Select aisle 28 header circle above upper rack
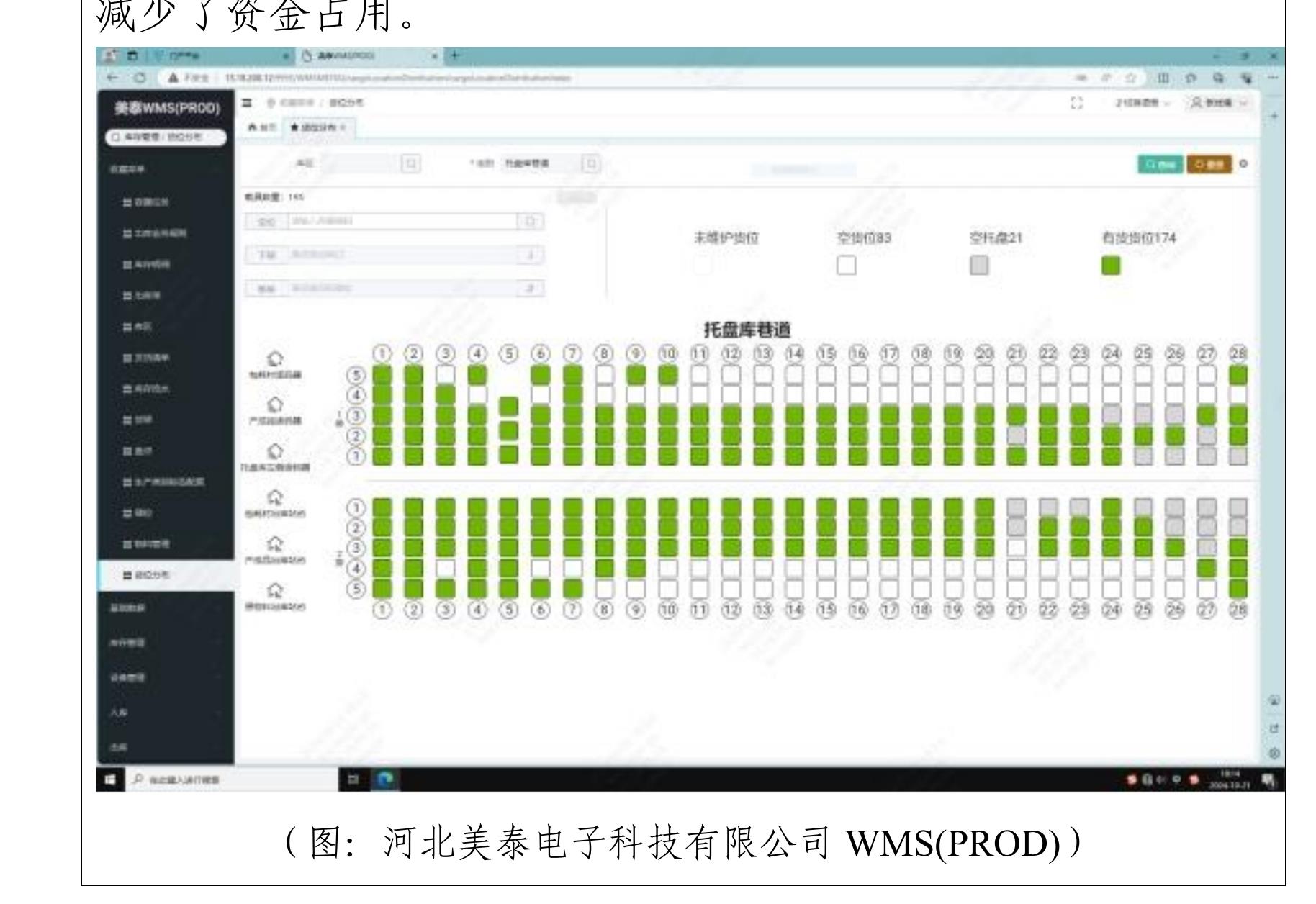This screenshot has width=1316, height=904. coord(1238,353)
